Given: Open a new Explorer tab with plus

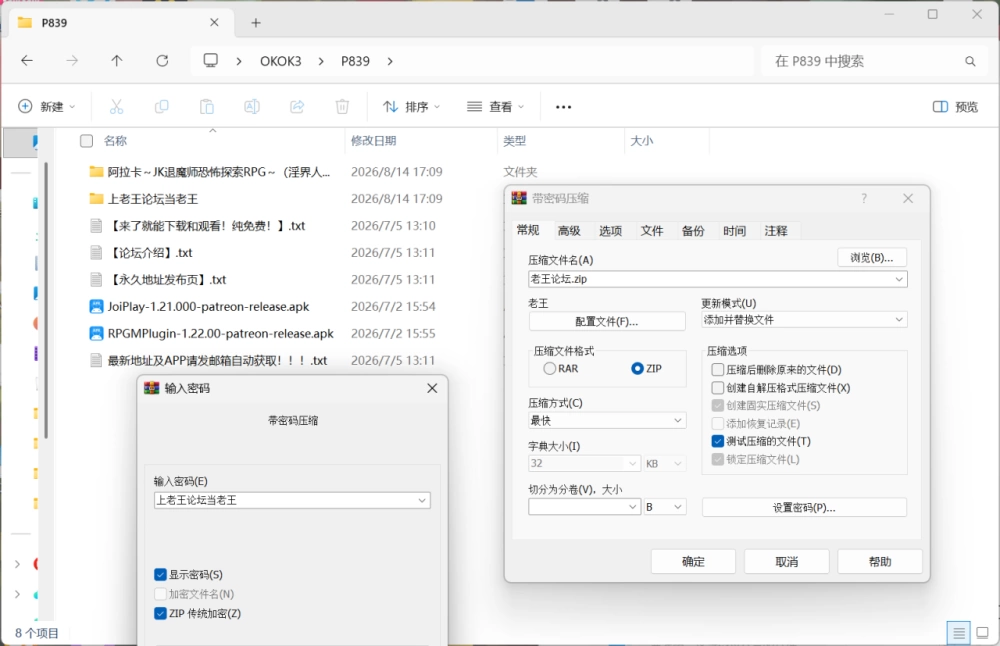Looking at the screenshot, I should pos(256,23).
